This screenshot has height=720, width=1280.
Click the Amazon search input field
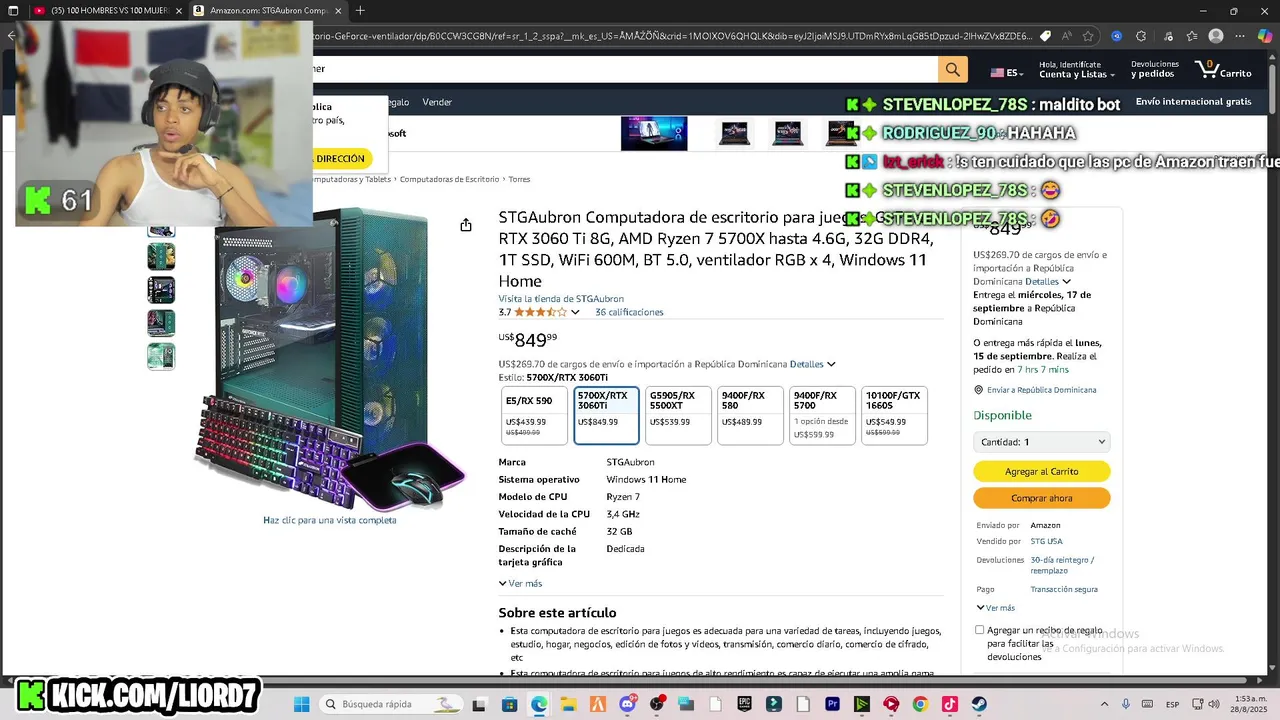625,69
